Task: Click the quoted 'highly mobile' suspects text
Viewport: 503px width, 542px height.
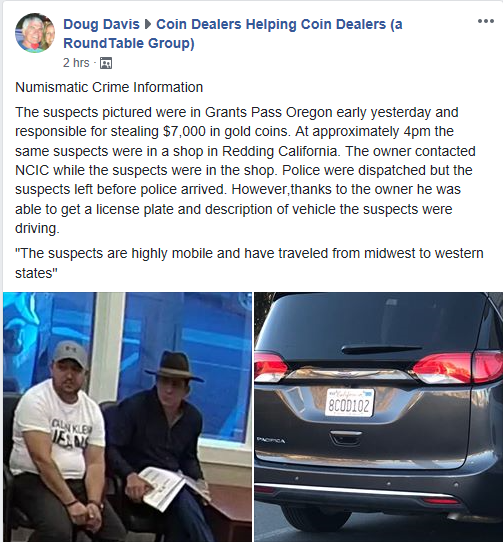Action: 249,263
